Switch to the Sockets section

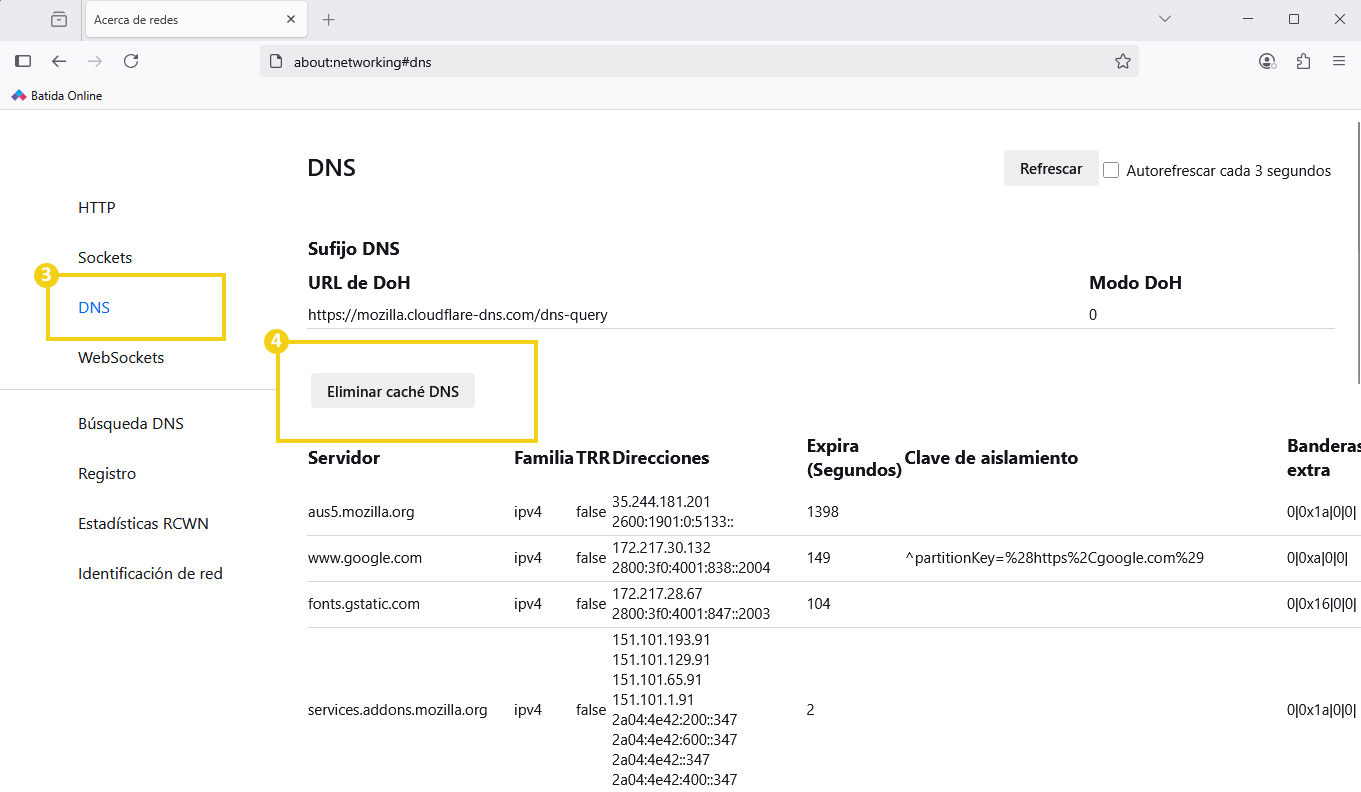click(x=104, y=257)
